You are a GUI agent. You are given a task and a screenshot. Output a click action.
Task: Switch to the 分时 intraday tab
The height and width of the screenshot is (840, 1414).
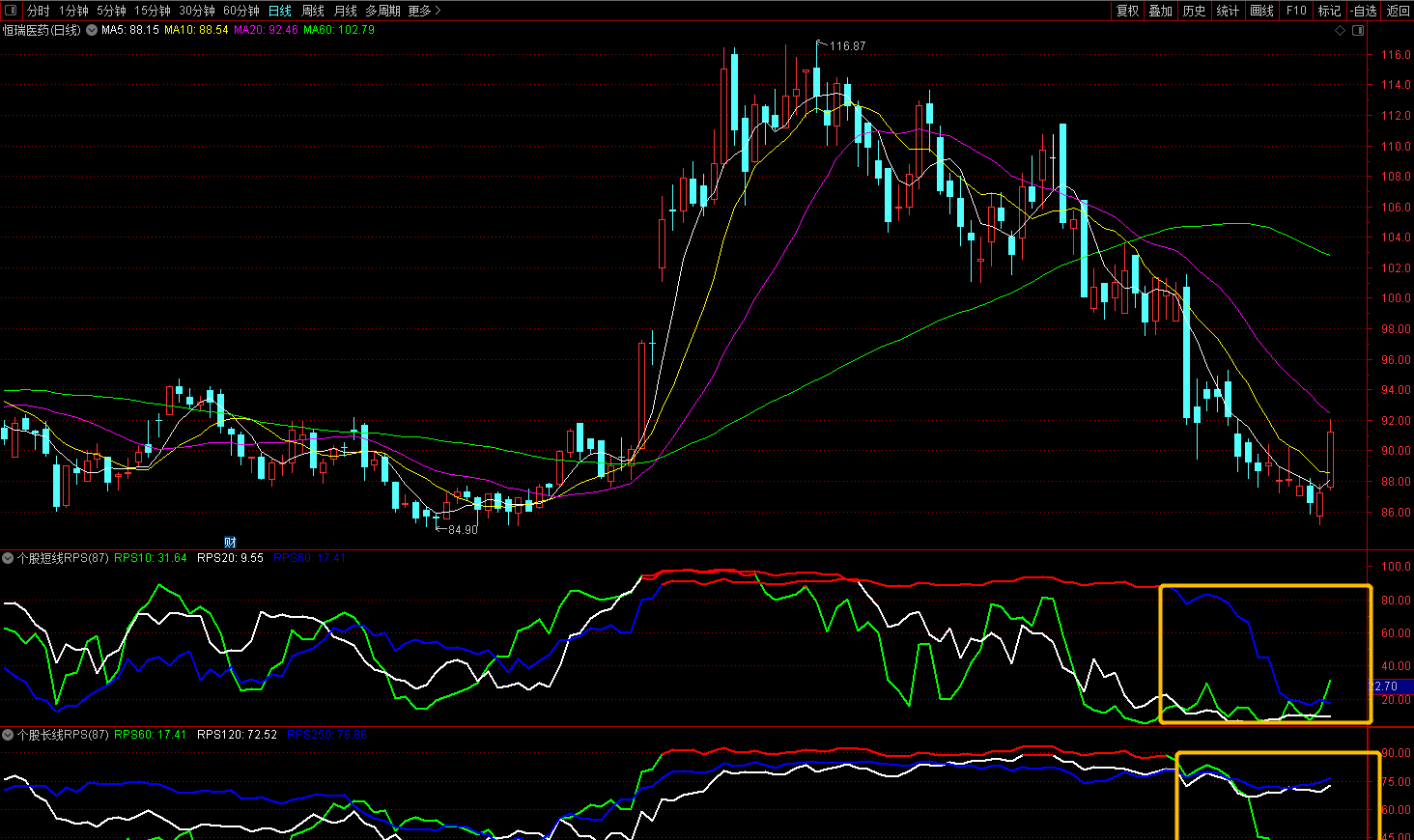click(x=39, y=11)
